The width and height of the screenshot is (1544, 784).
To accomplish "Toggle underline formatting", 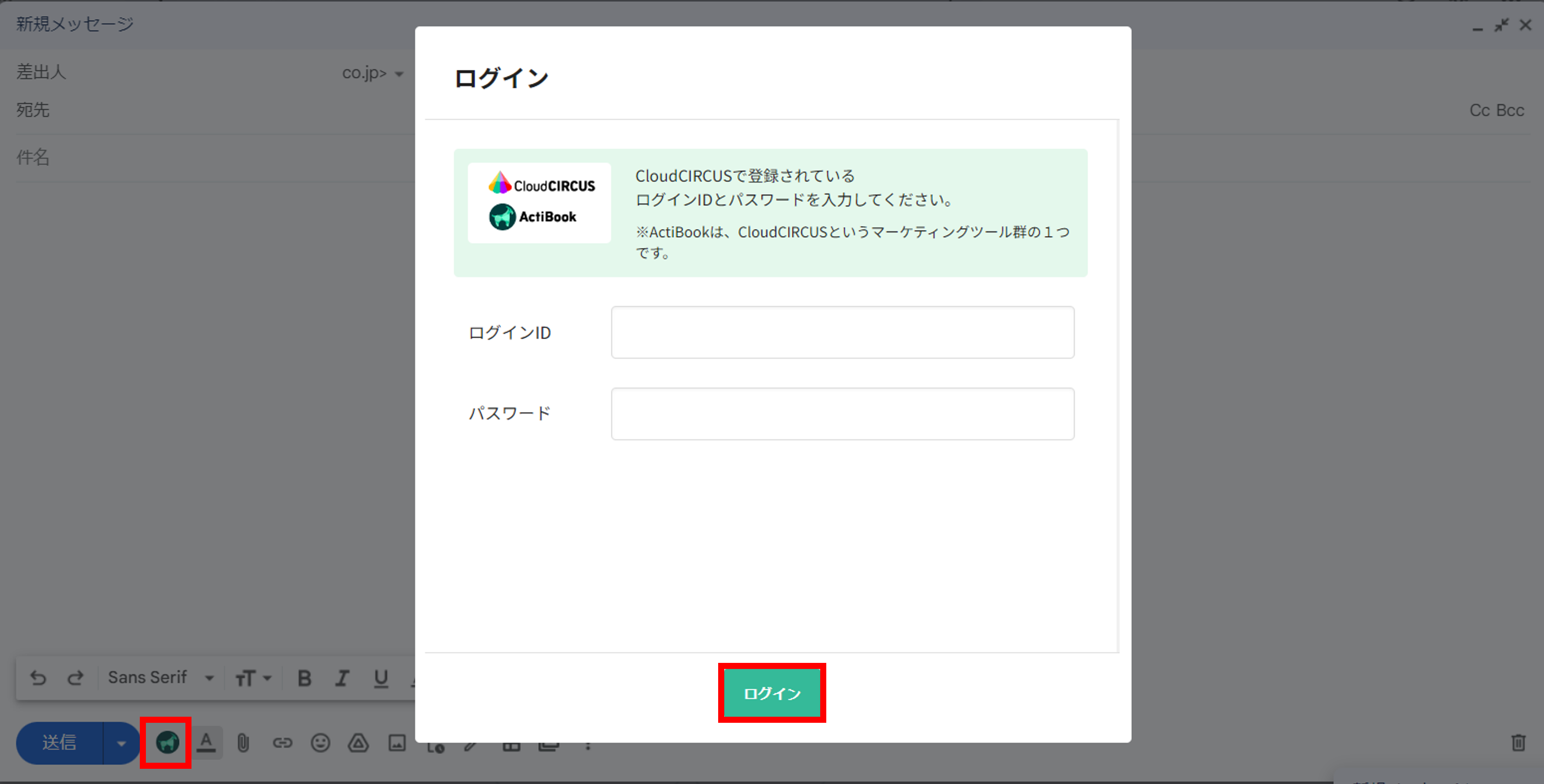I will tap(381, 678).
